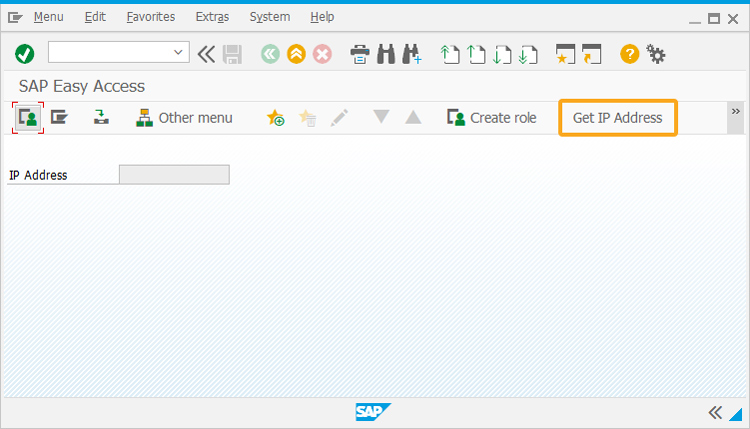750x429 pixels.
Task: Focus the transaction command field
Action: coord(118,52)
